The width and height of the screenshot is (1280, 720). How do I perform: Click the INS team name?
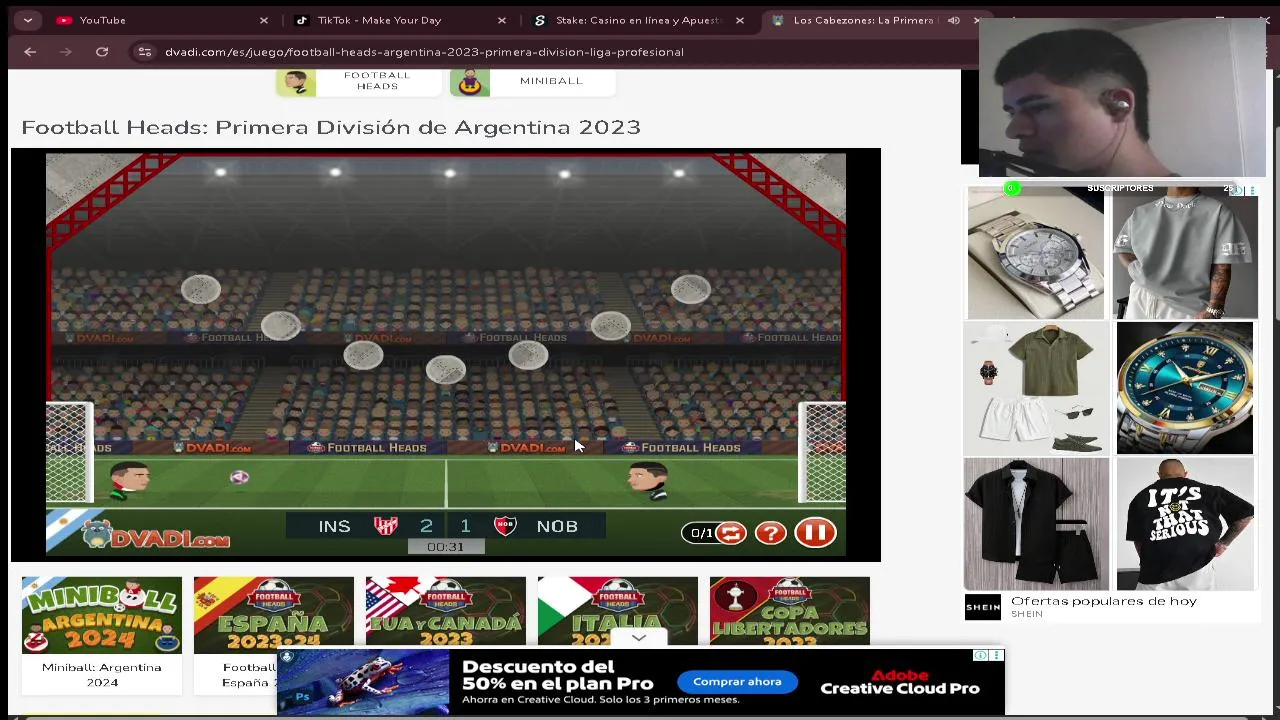coord(334,526)
